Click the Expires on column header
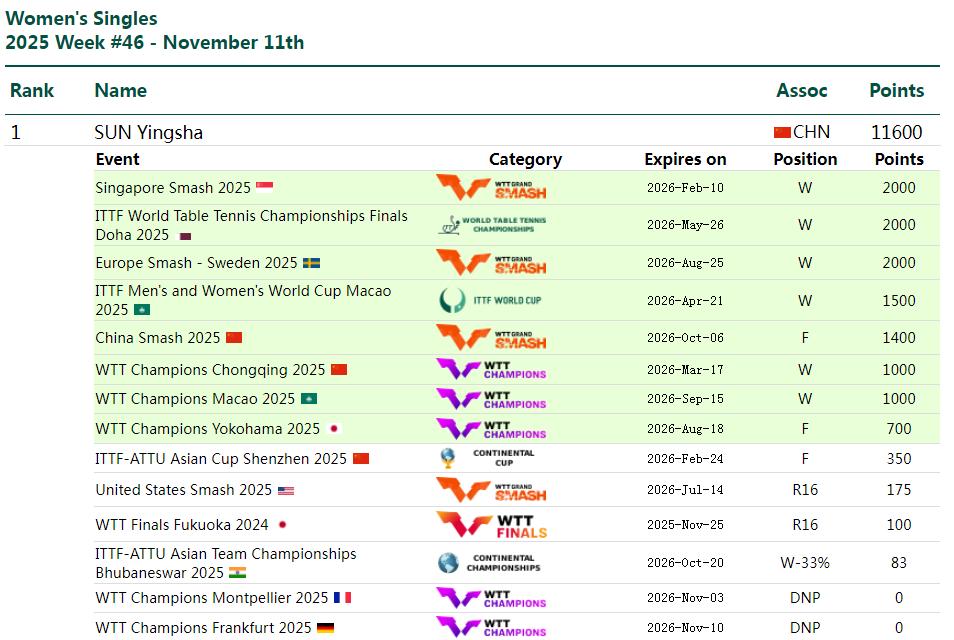 685,159
